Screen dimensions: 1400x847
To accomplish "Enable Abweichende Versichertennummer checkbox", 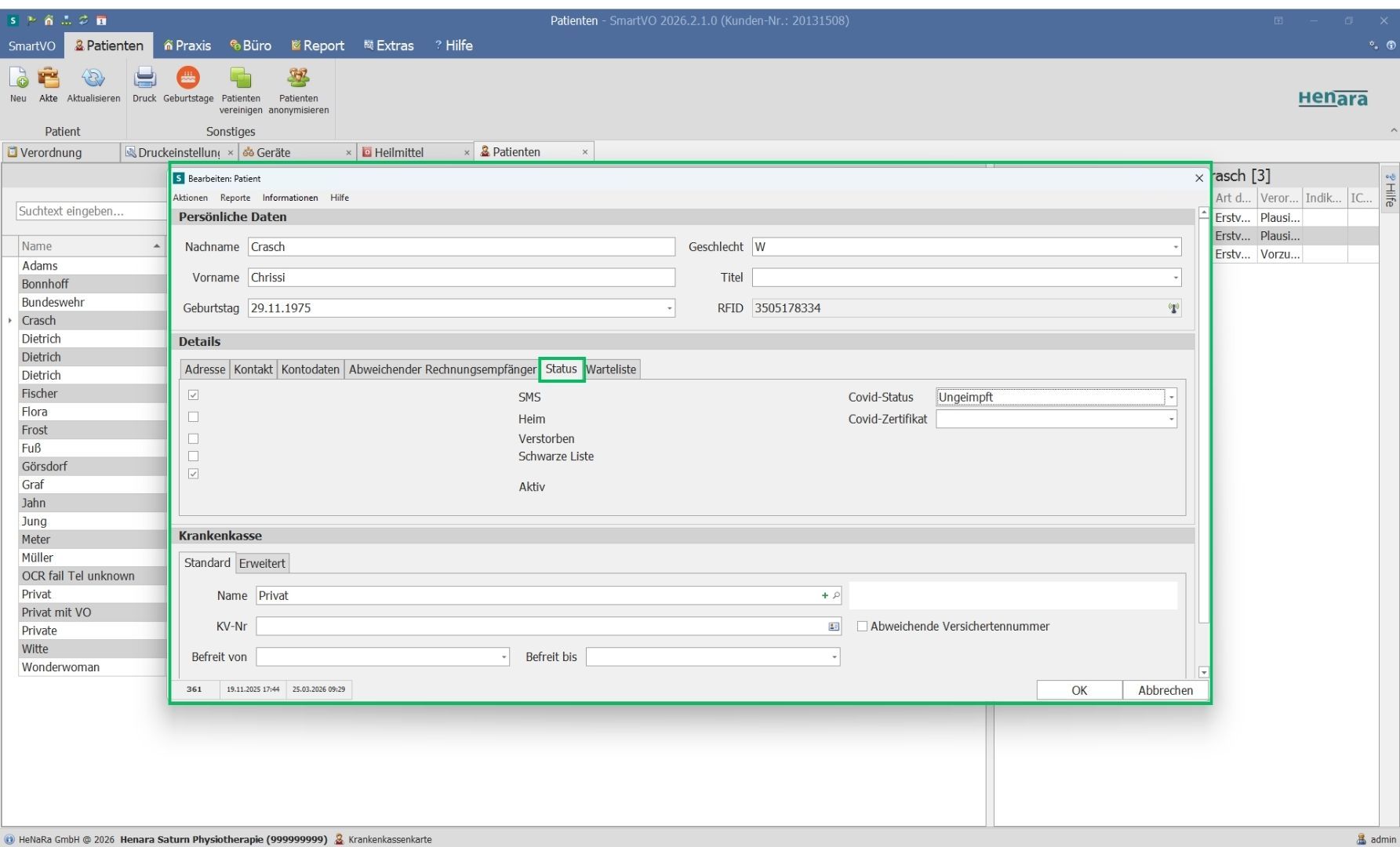I will (x=862, y=626).
